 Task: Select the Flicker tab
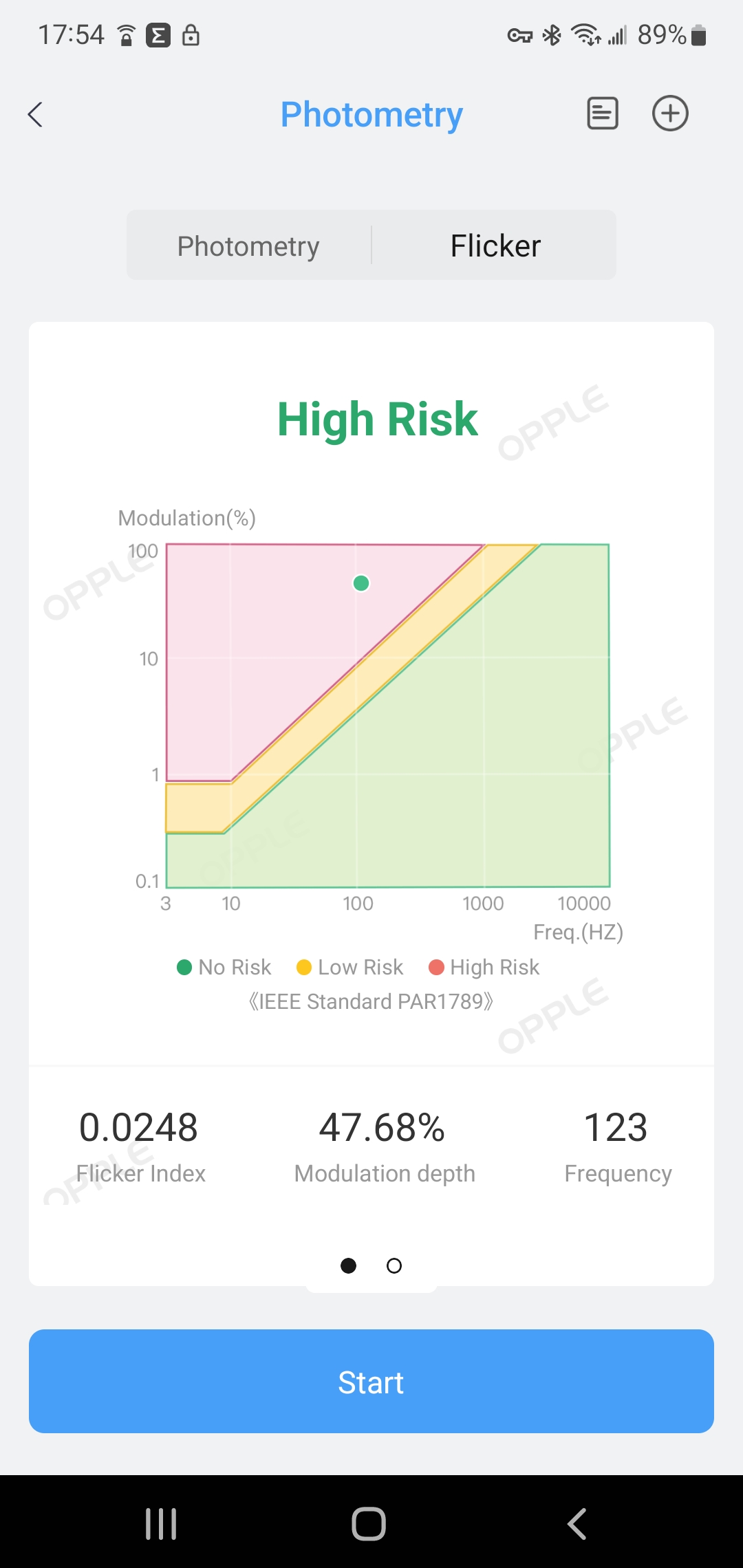click(495, 246)
